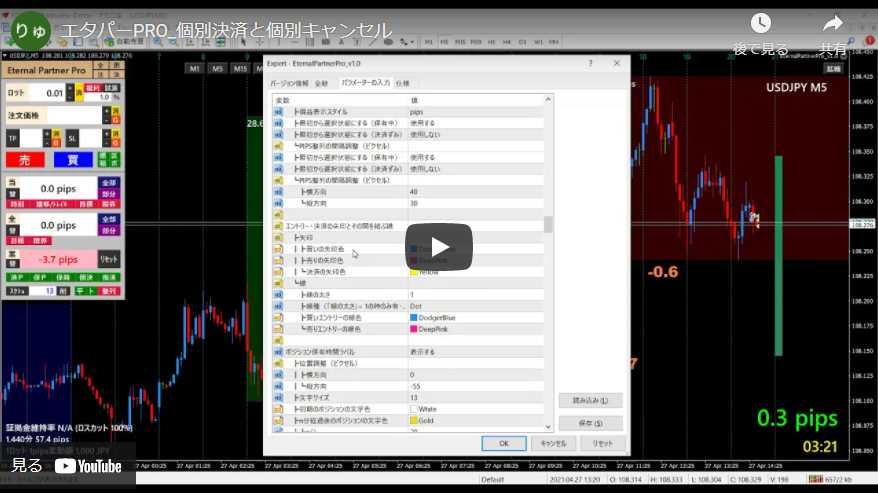The height and width of the screenshot is (493, 878).
Task: Click the -3.7 pips cumulative display
Action: (x=58, y=259)
